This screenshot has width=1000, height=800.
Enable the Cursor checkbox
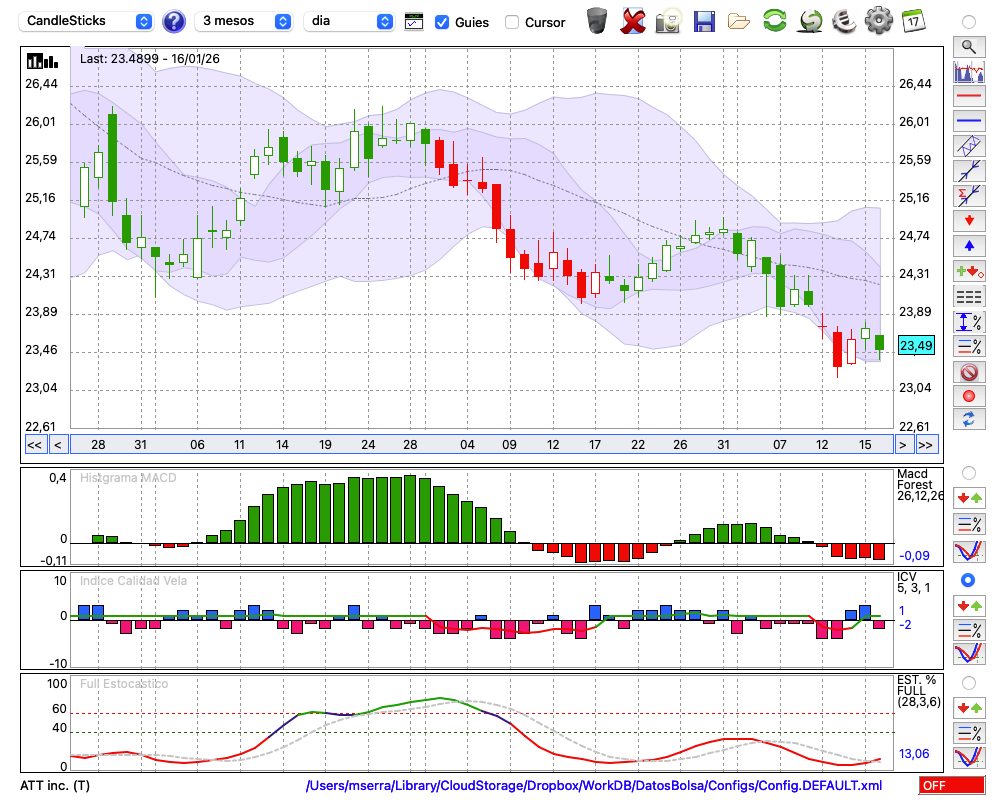click(512, 22)
